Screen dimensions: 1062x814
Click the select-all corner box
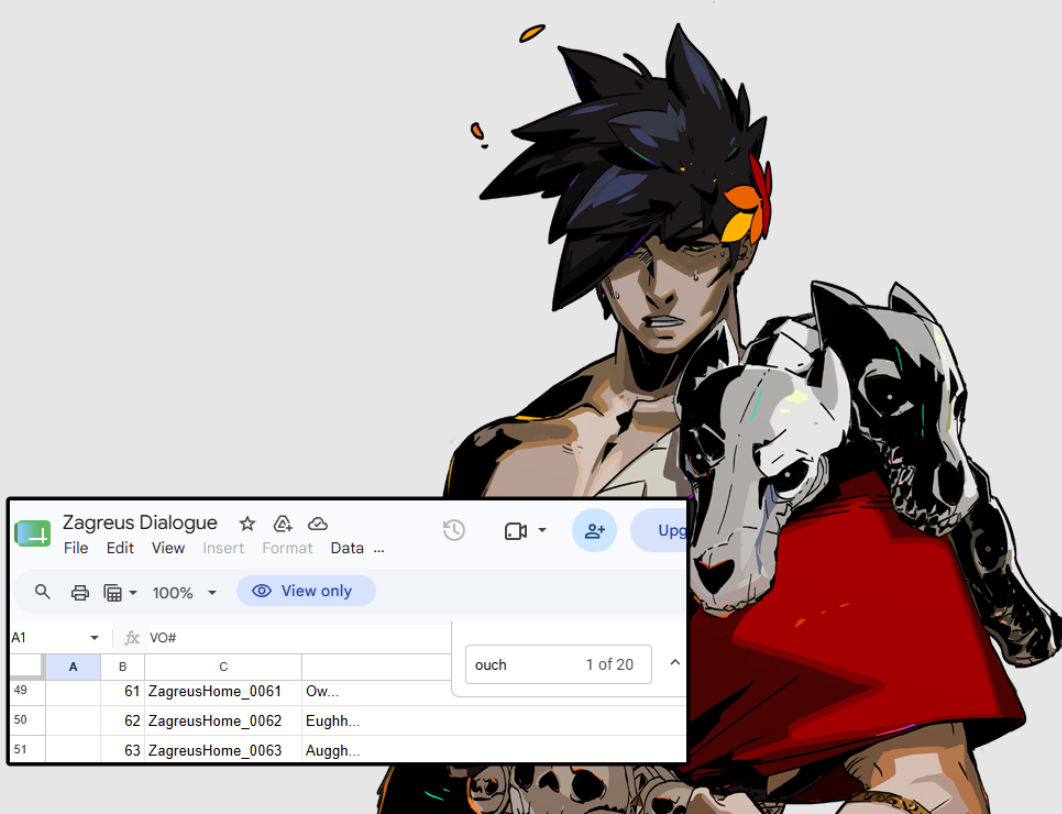pos(27,667)
